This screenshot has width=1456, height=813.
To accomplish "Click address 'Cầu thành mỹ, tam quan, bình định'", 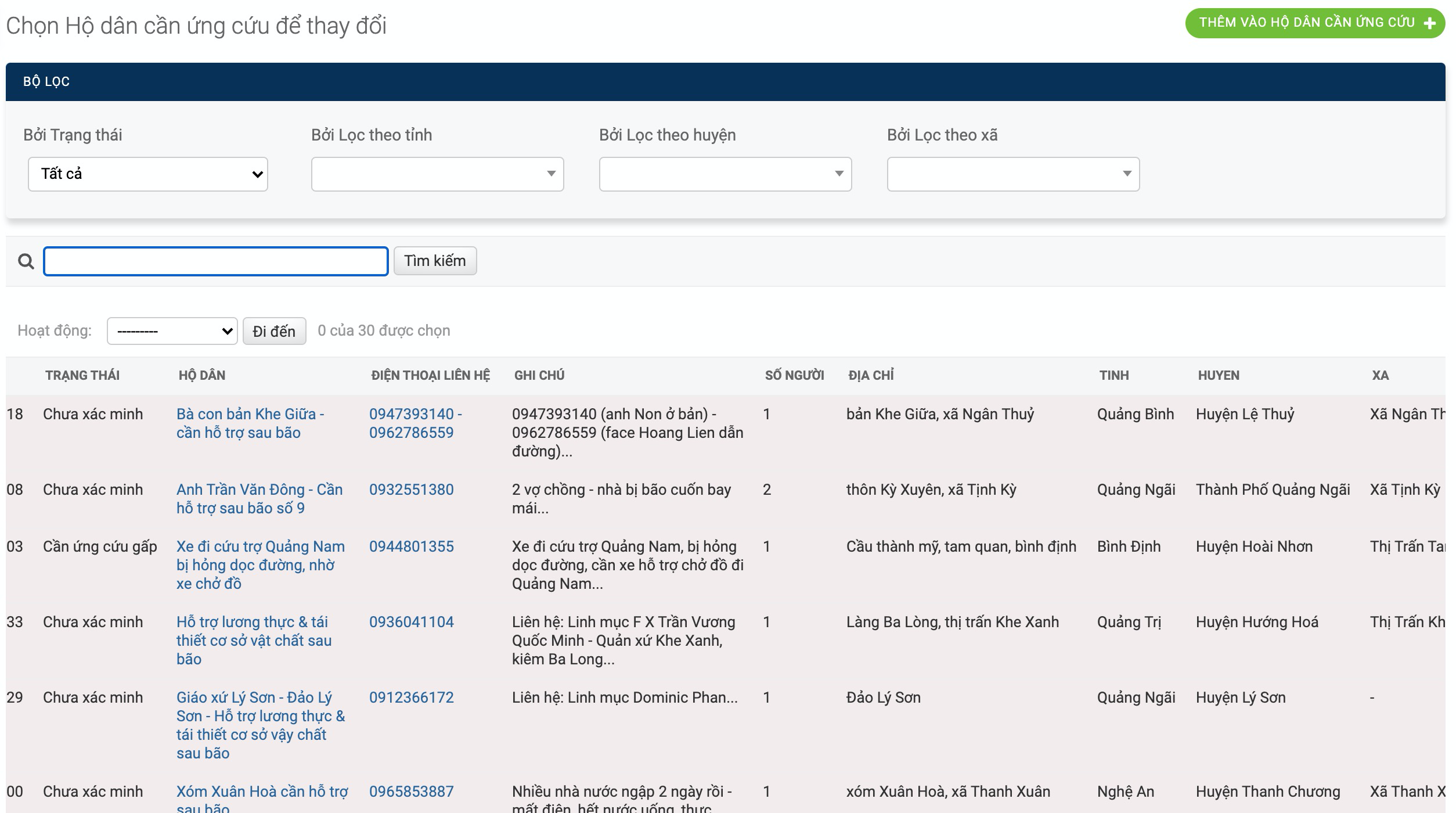I will pos(961,546).
